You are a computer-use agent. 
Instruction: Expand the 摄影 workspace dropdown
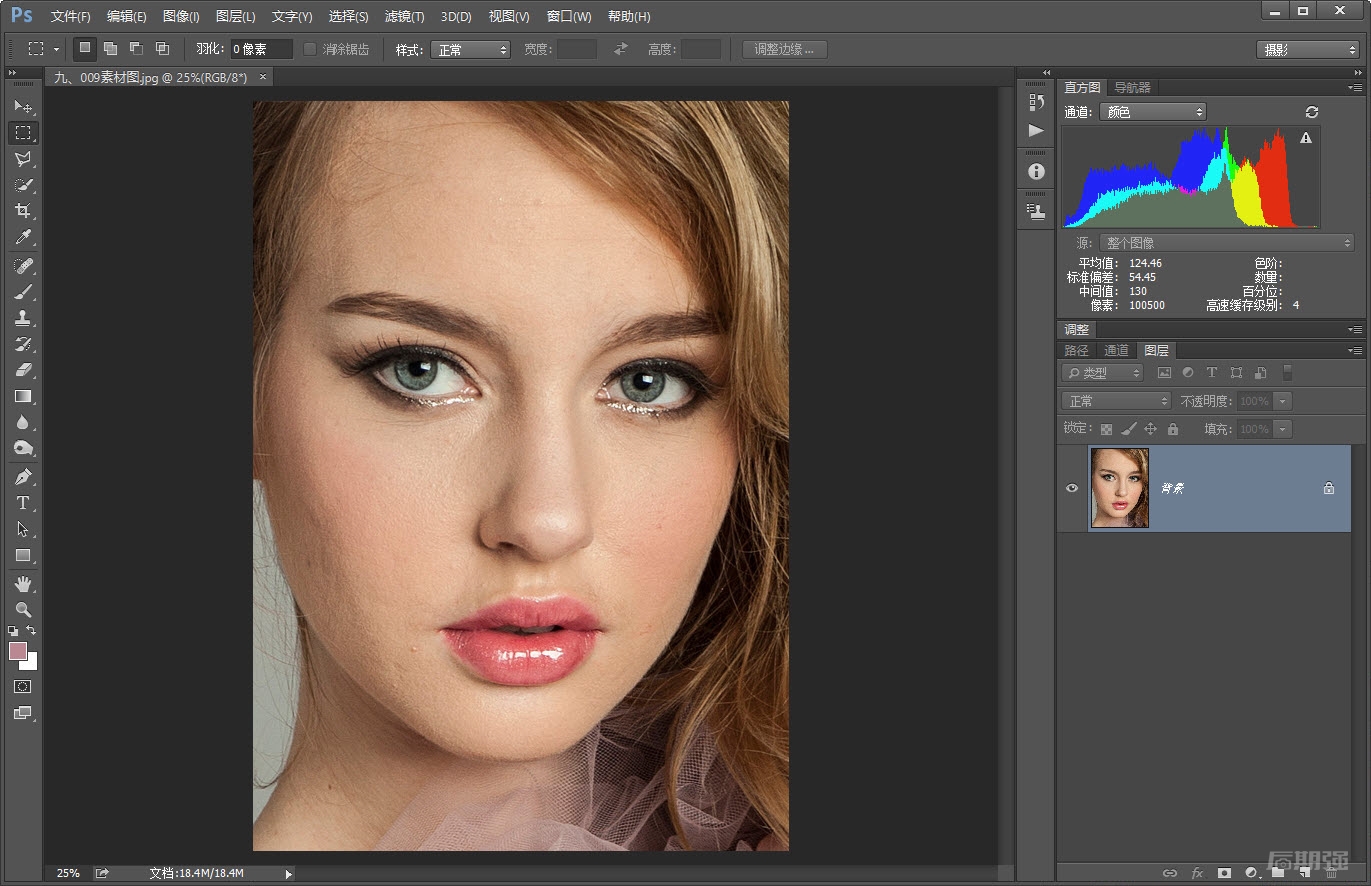click(x=1306, y=49)
